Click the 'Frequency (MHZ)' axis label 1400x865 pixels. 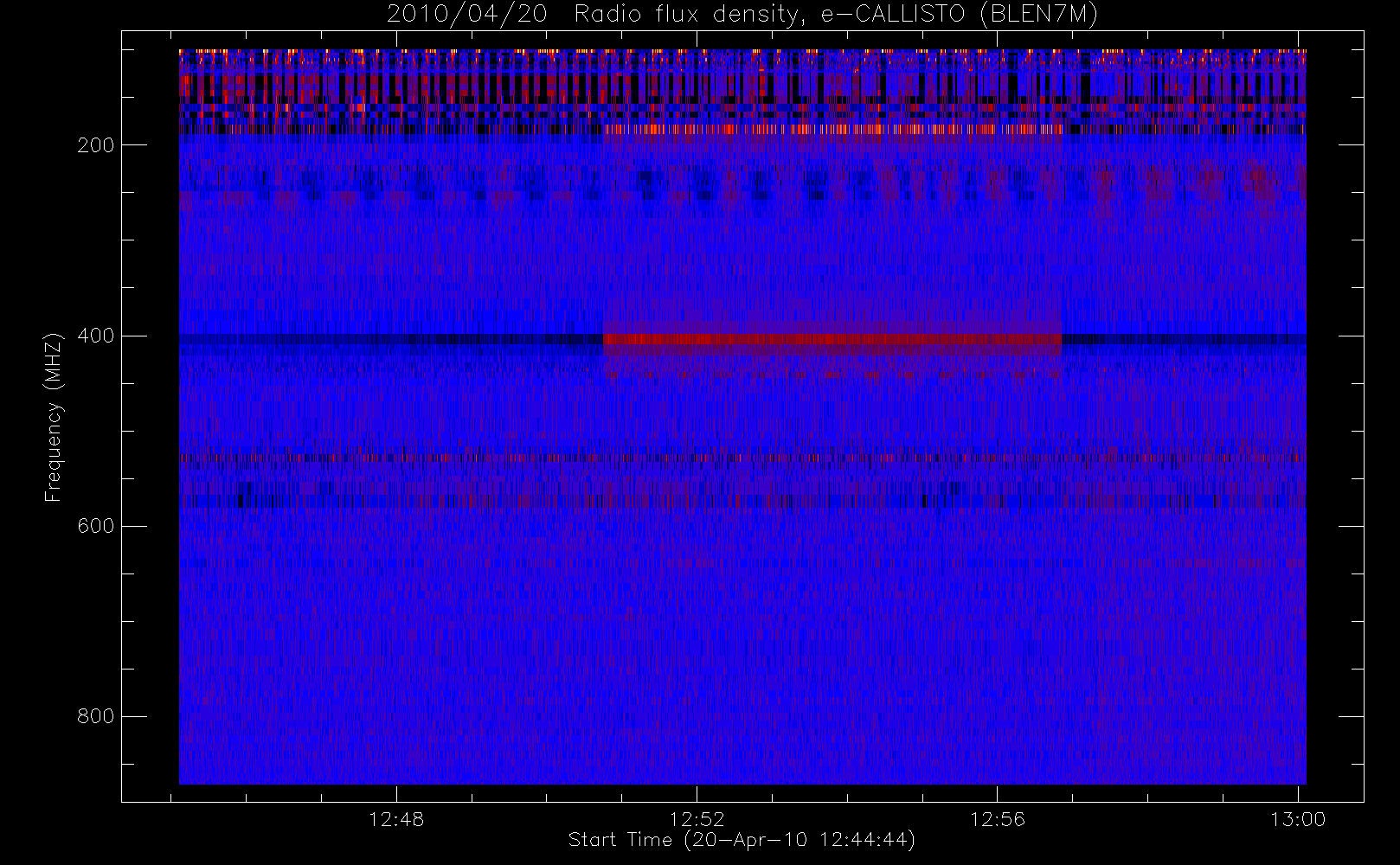pos(54,417)
